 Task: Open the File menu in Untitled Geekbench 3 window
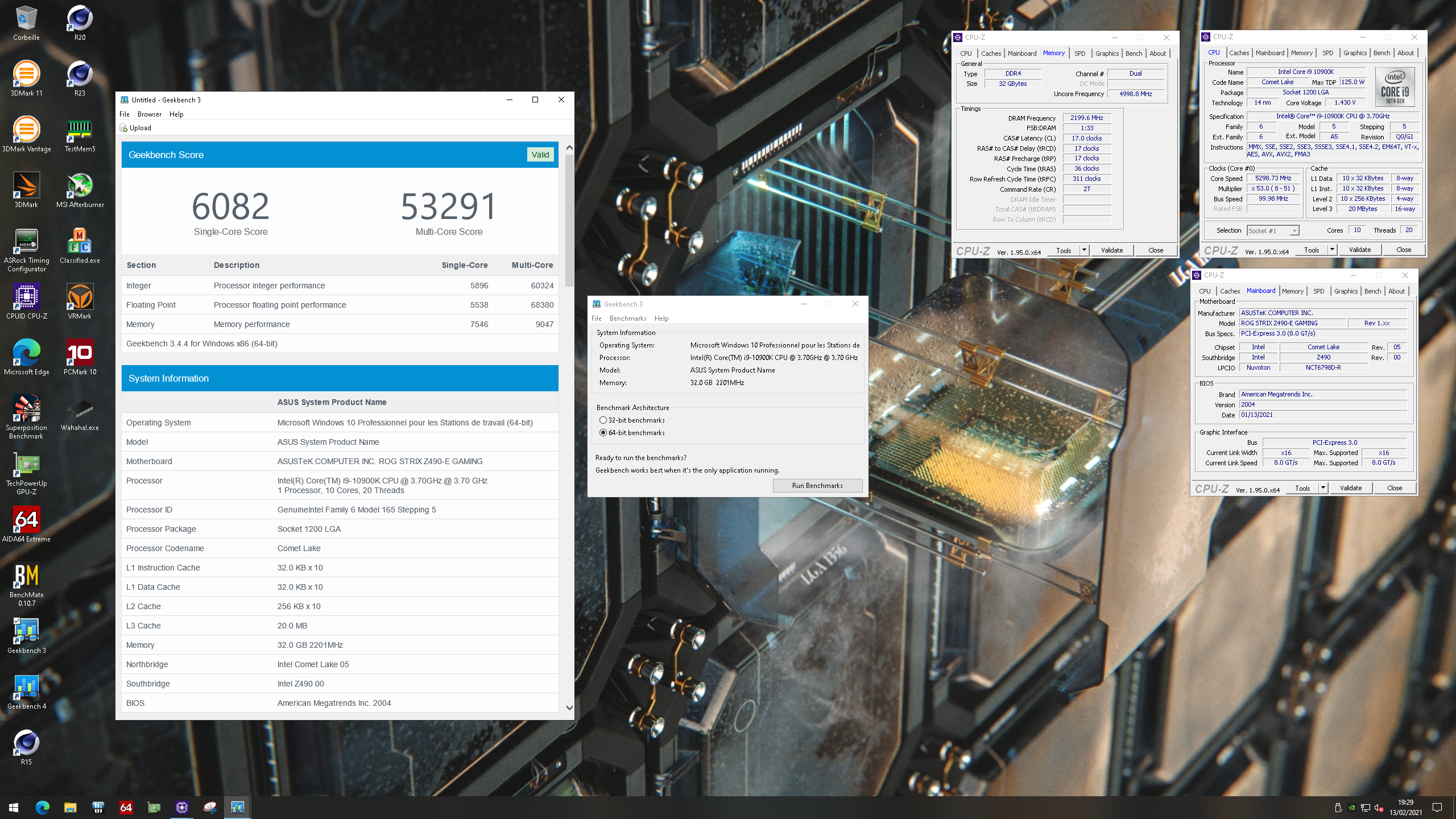[125, 114]
